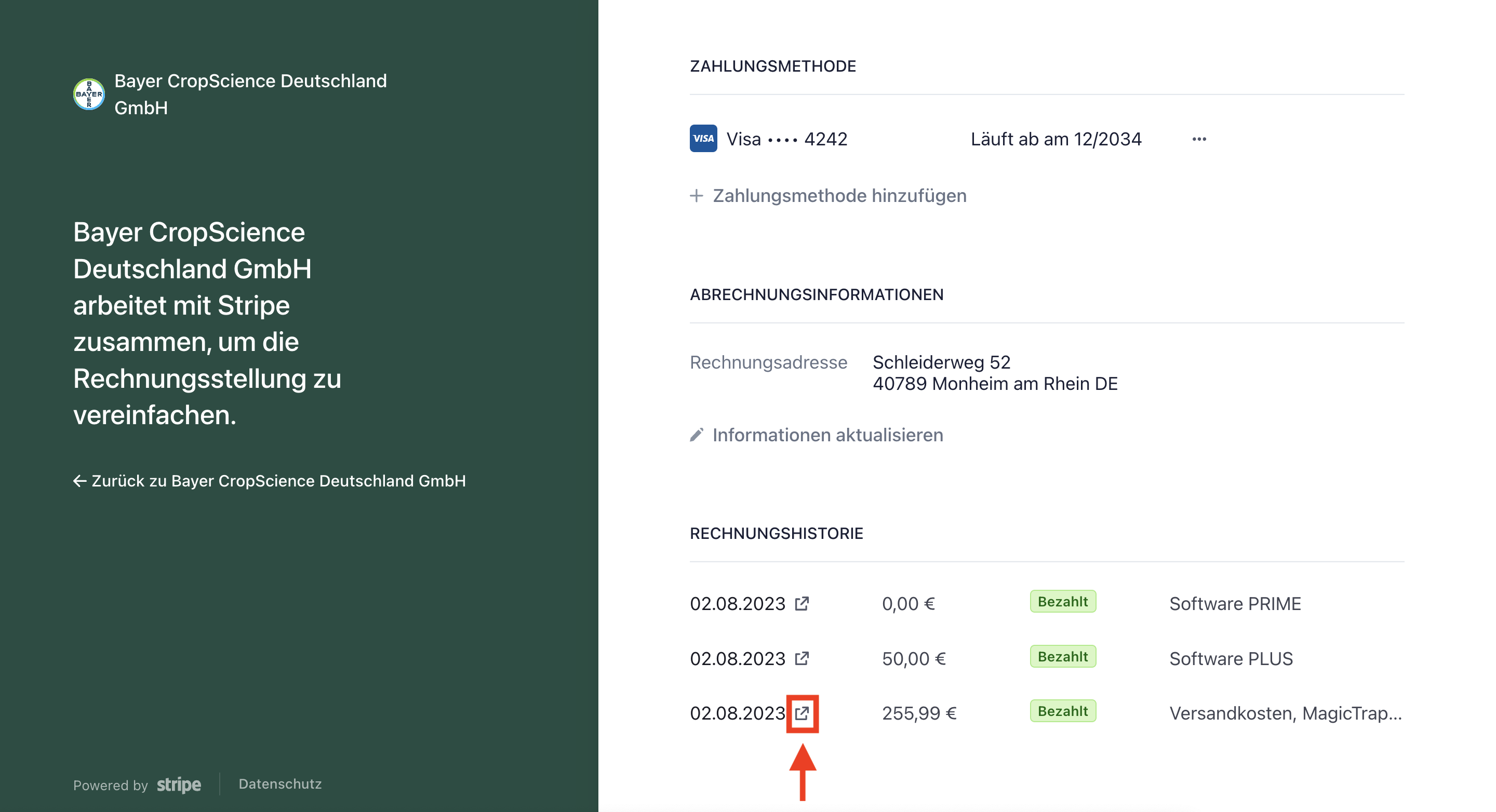Click date 02.08.2023 in Software PLUS row

[x=738, y=659]
